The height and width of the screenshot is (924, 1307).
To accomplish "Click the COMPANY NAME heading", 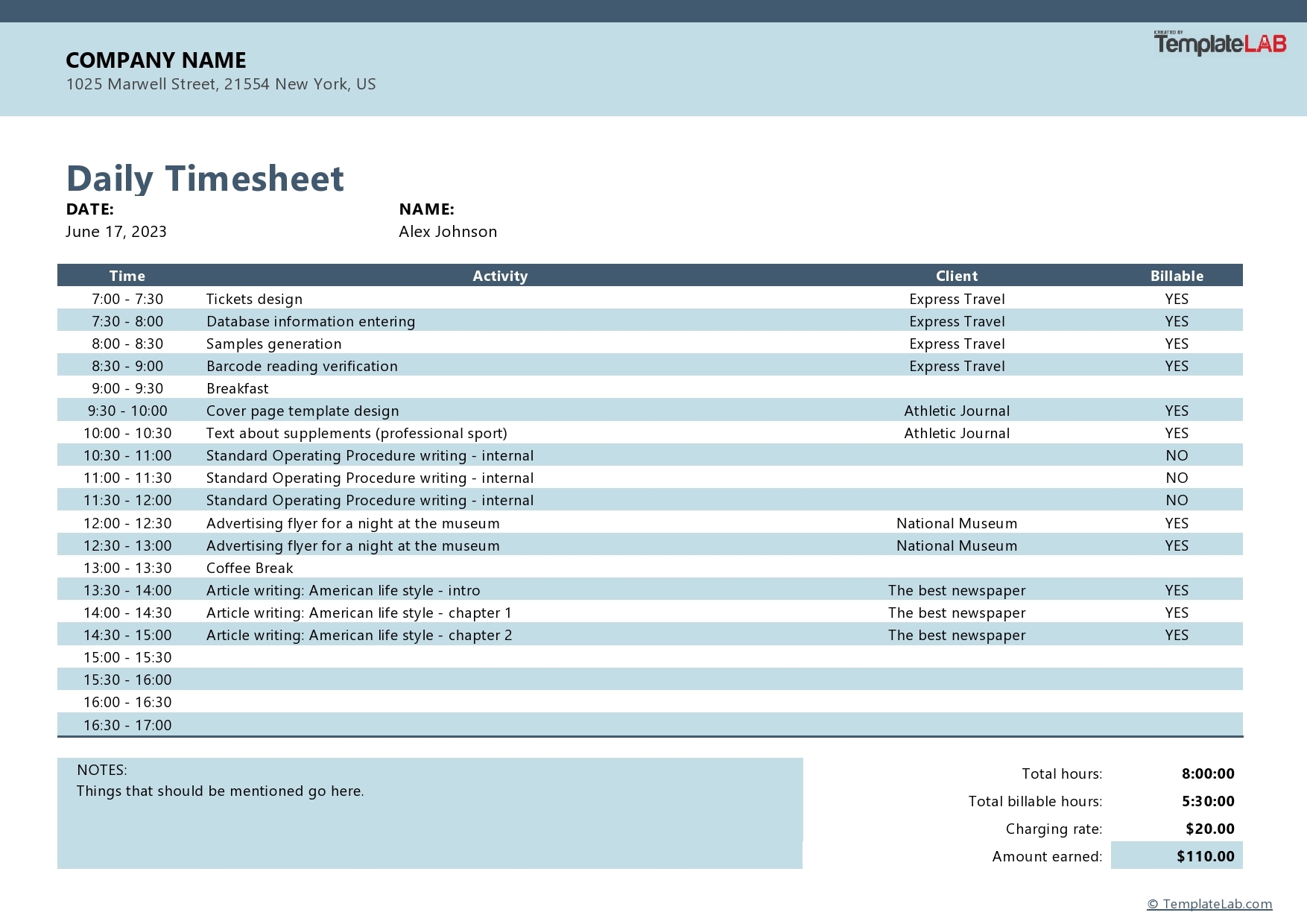I will click(156, 60).
